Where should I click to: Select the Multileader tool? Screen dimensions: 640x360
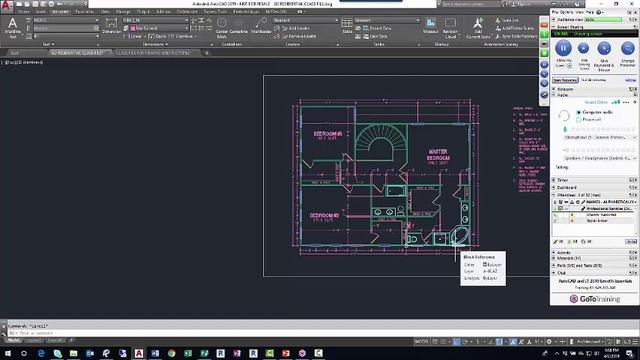tap(261, 26)
